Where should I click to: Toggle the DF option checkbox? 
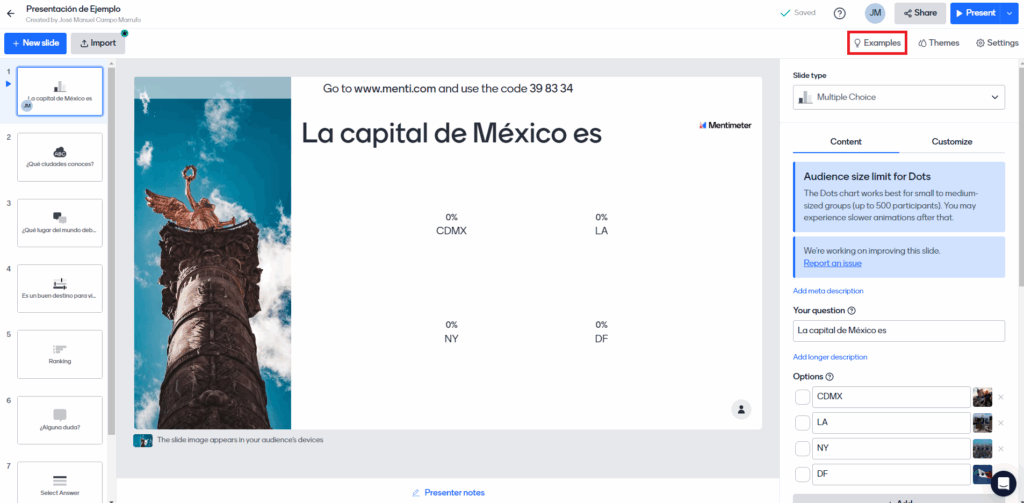pos(802,475)
